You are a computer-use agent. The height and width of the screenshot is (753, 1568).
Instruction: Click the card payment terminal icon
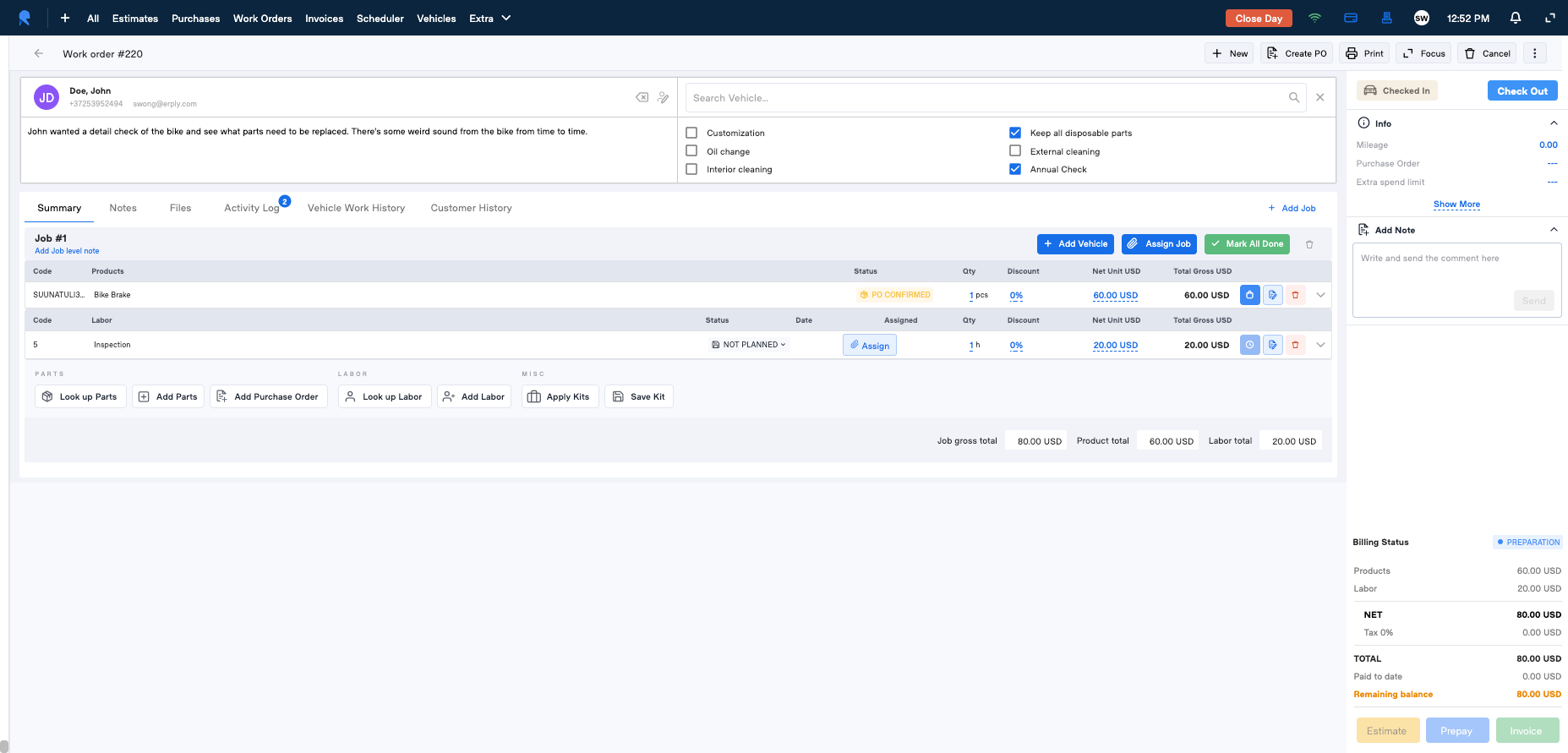[1351, 18]
